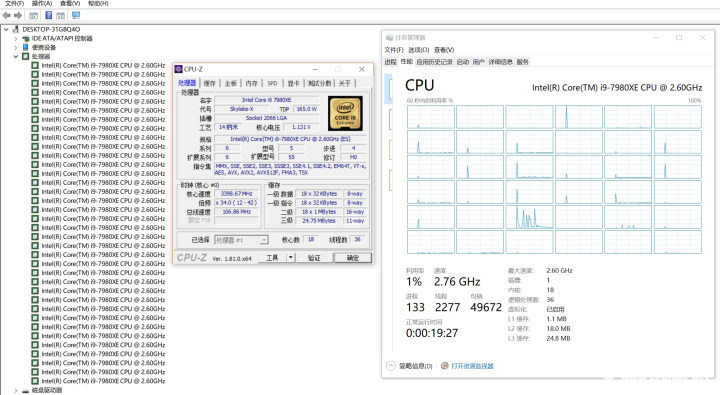720x395 pixels.
Task: Expand the 磁盘驱动器 node at the bottom
Action: 16,390
